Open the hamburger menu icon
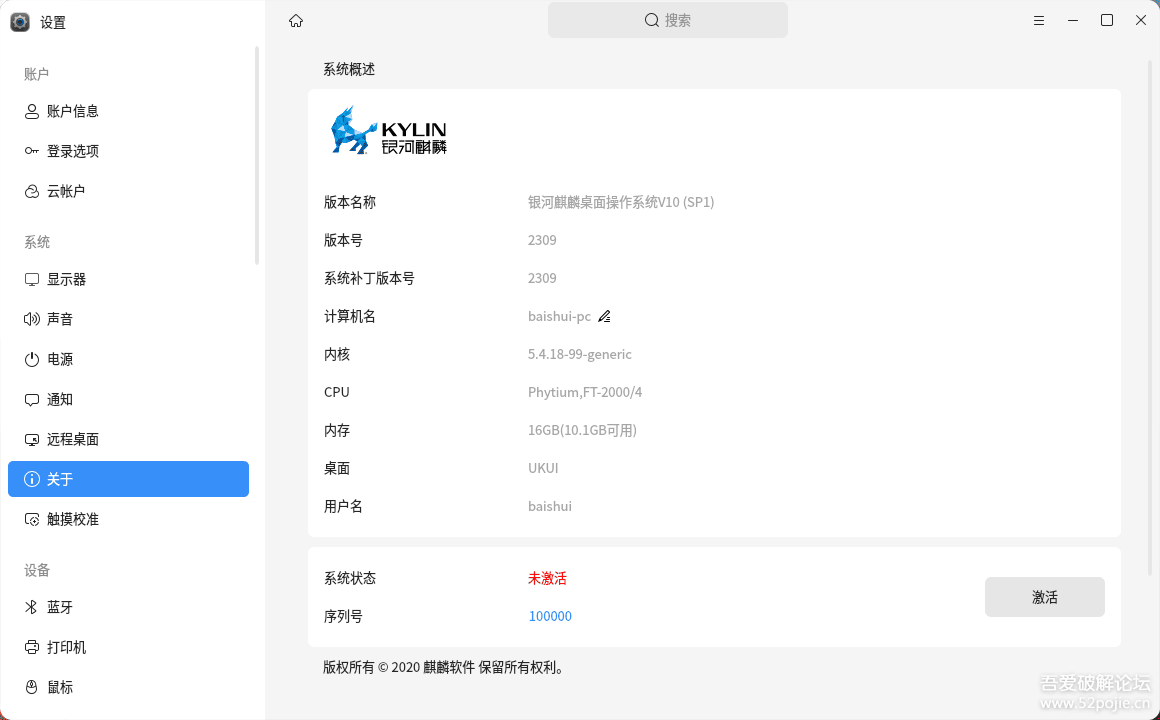Image resolution: width=1160 pixels, height=720 pixels. coord(1039,21)
